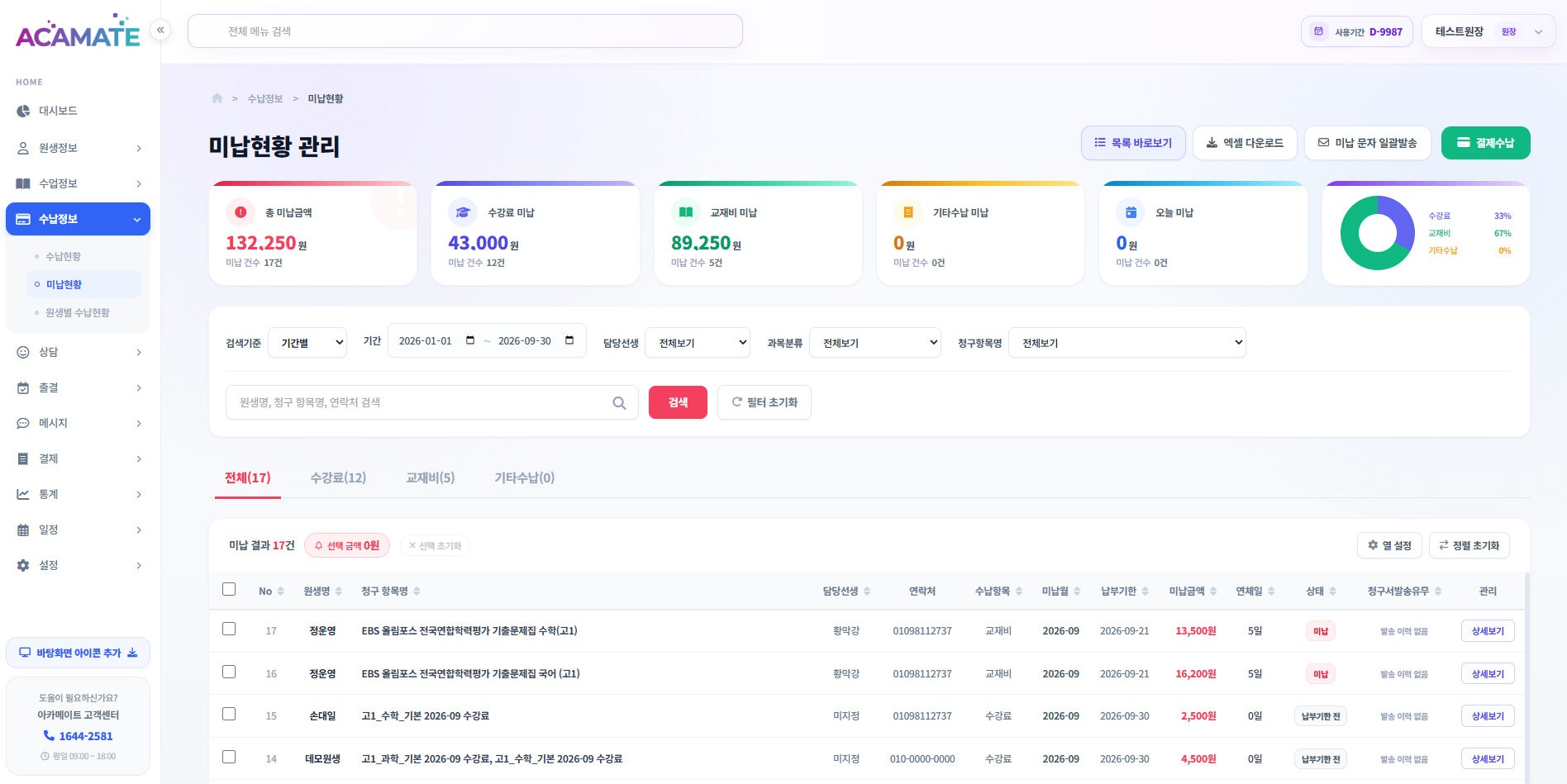
Task: Click the red alert icon on 총 미납금액 card
Action: tap(241, 212)
